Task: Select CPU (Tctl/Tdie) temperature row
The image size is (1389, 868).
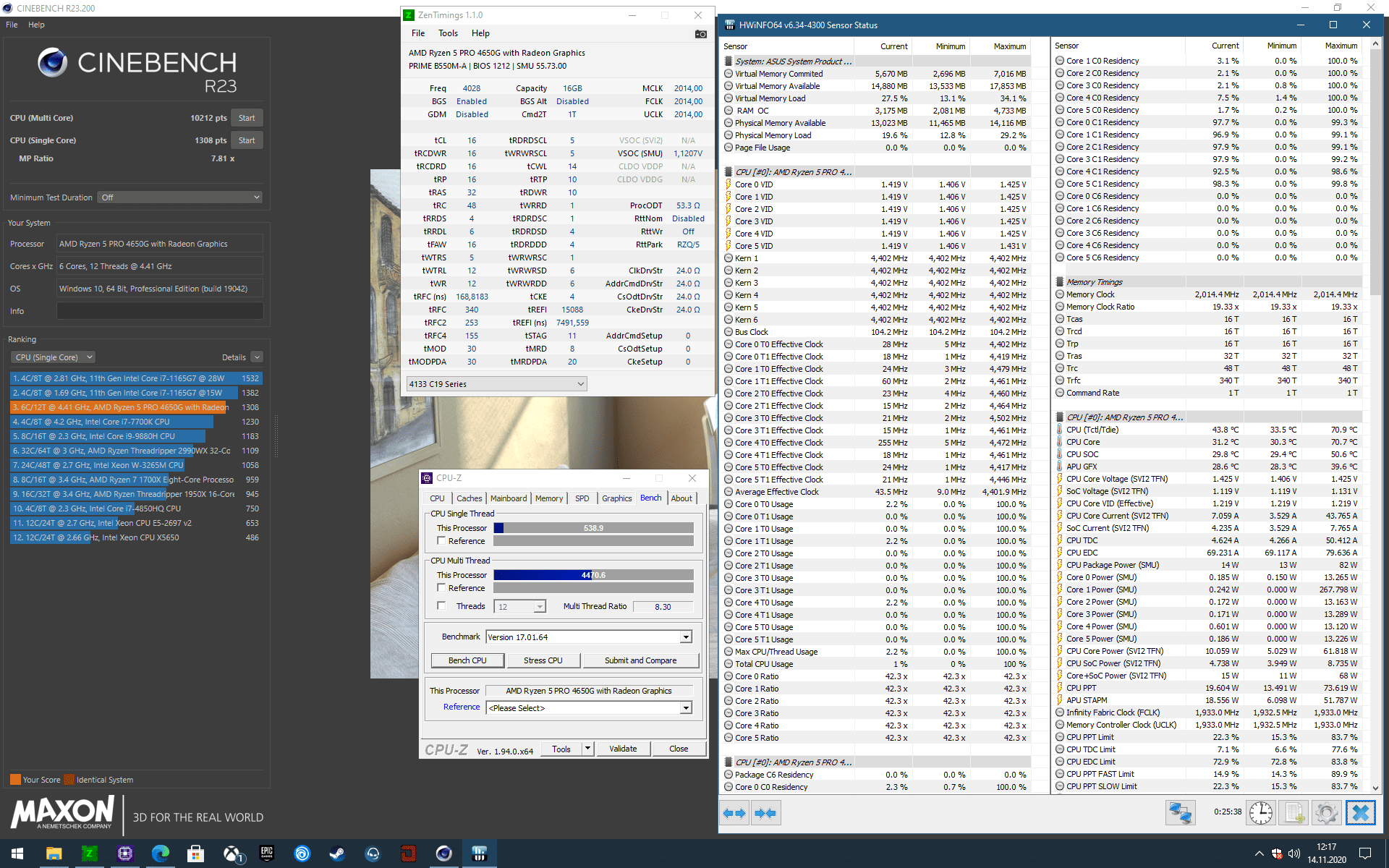Action: click(1207, 430)
